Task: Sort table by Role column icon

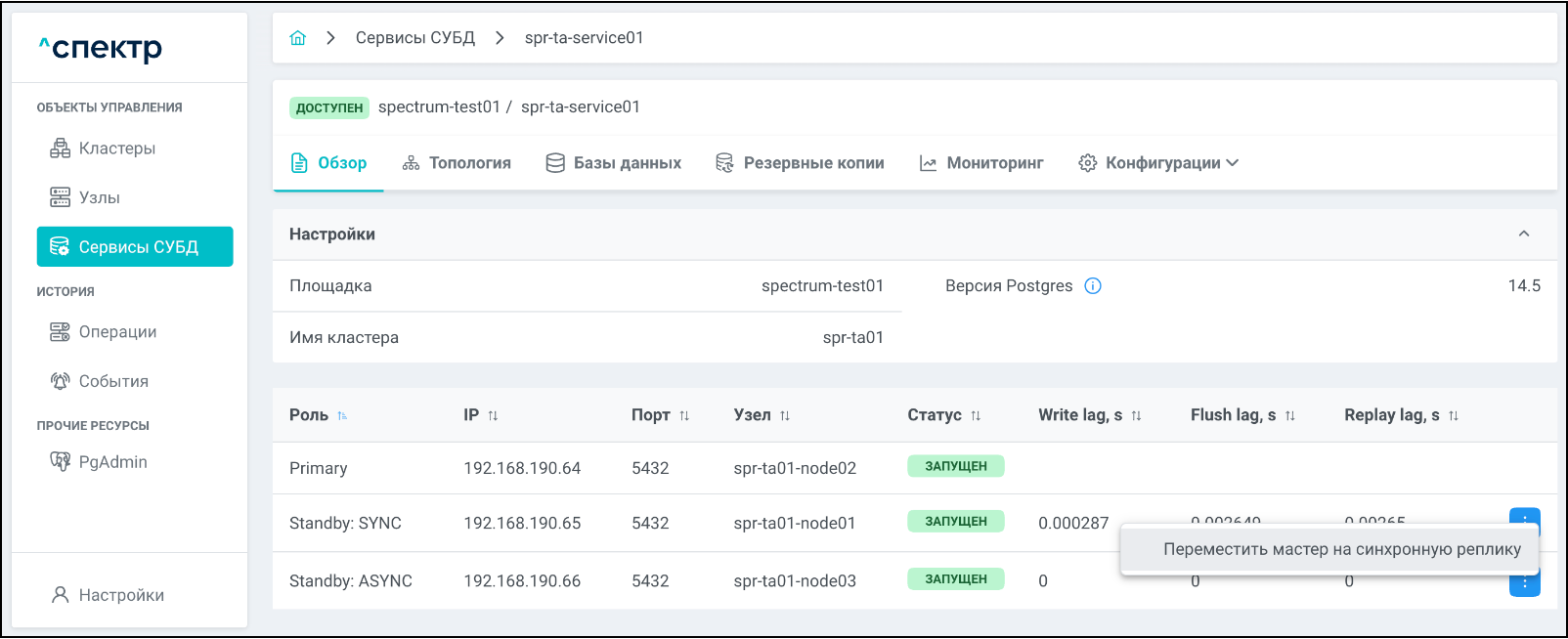Action: [x=342, y=416]
